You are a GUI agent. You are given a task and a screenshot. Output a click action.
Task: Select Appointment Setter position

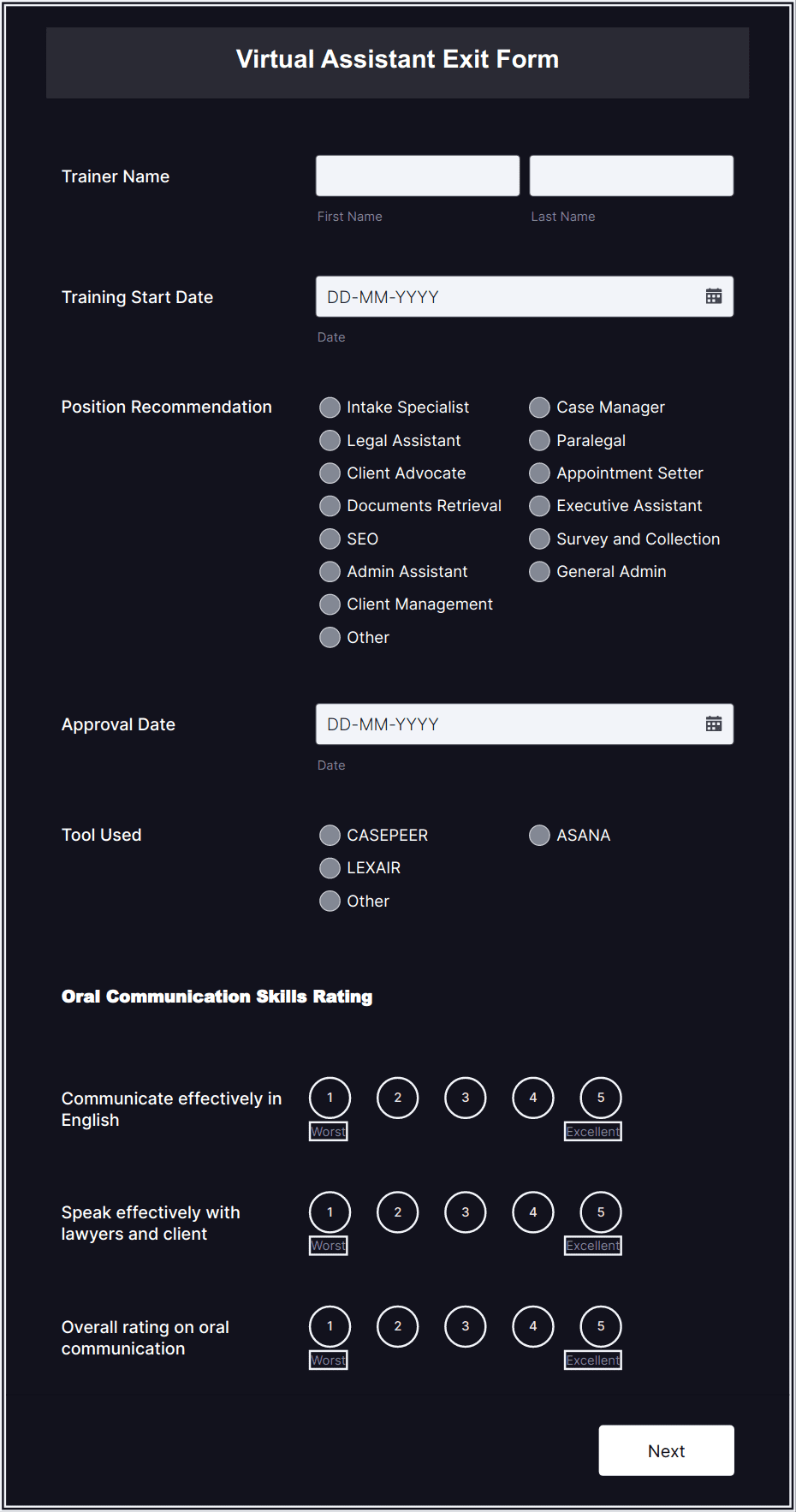tap(539, 473)
